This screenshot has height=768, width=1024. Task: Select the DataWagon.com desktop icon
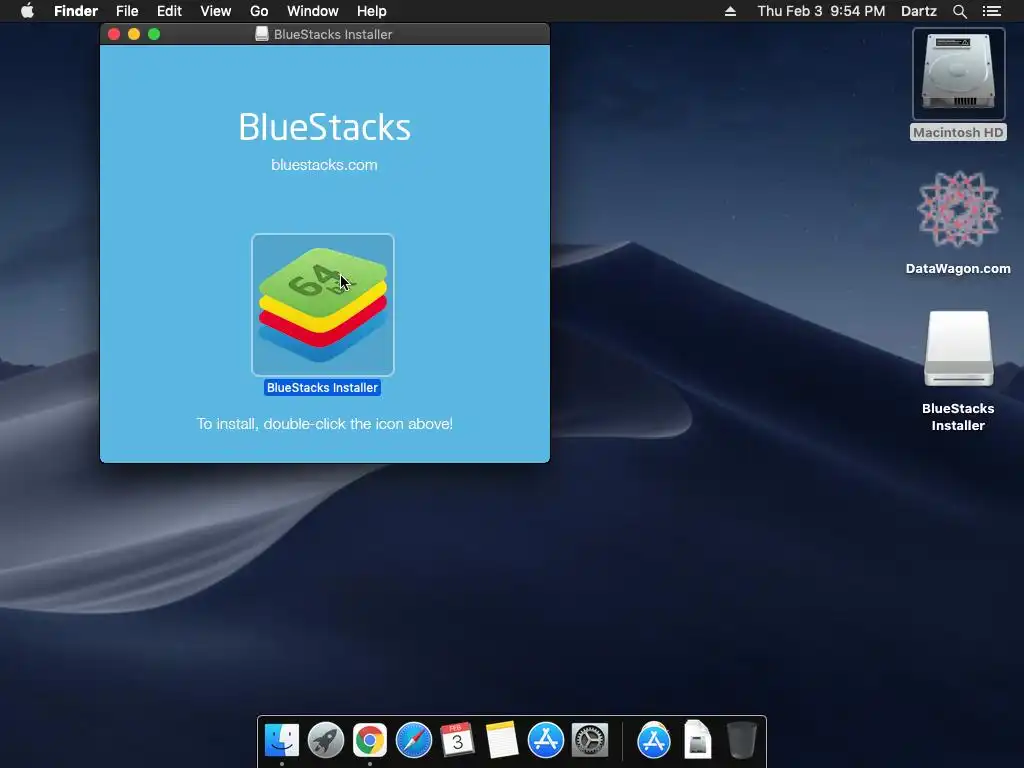958,210
